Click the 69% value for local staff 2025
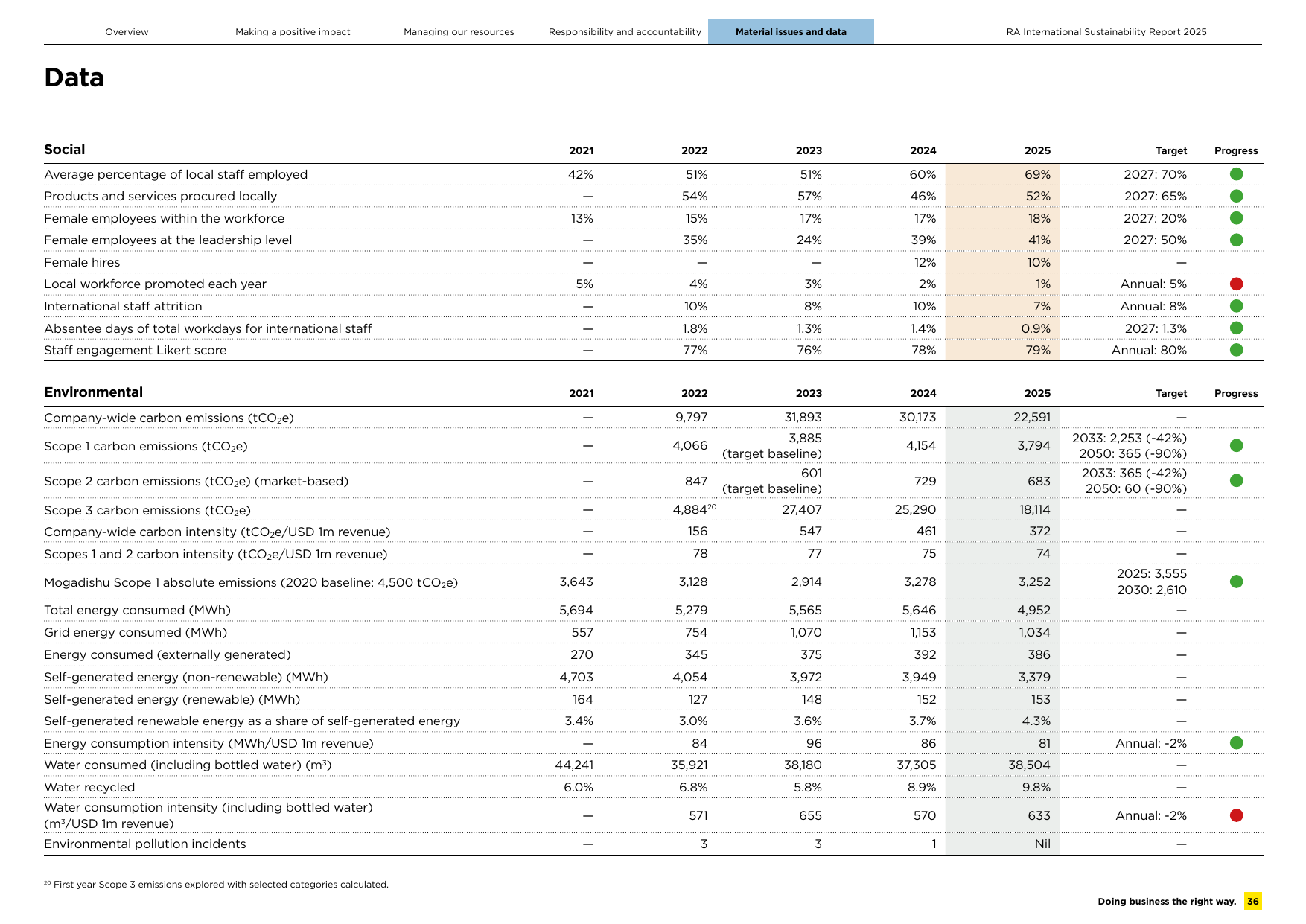The image size is (1306, 924). click(1037, 174)
